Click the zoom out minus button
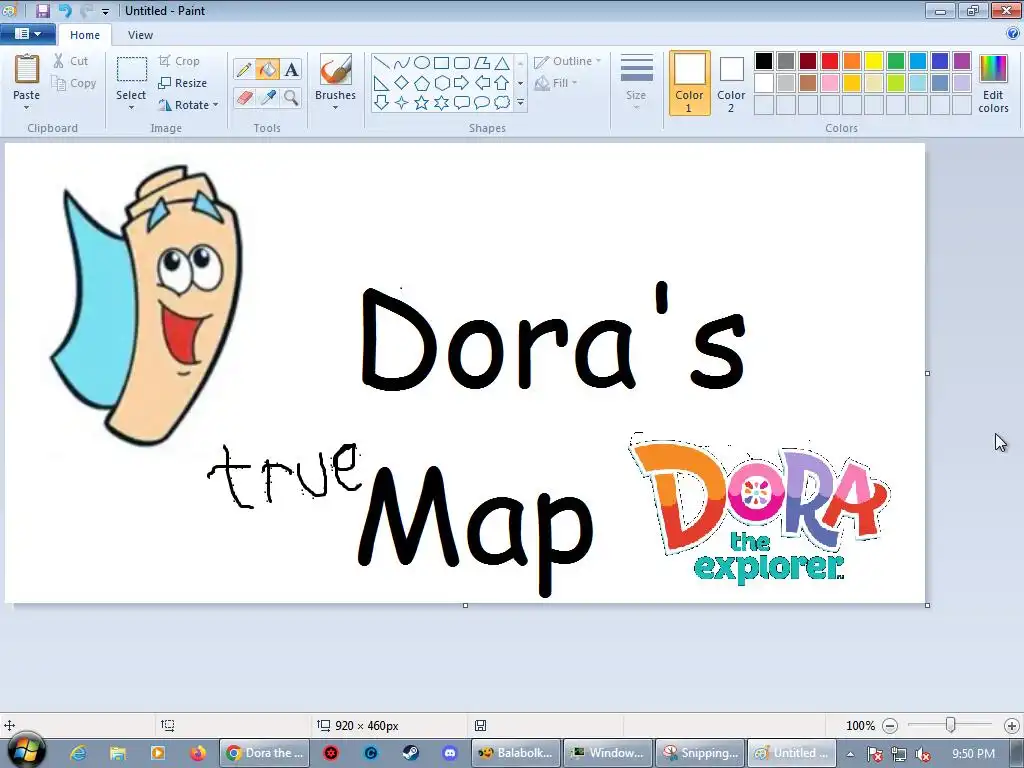The height and width of the screenshot is (768, 1024). [x=889, y=726]
